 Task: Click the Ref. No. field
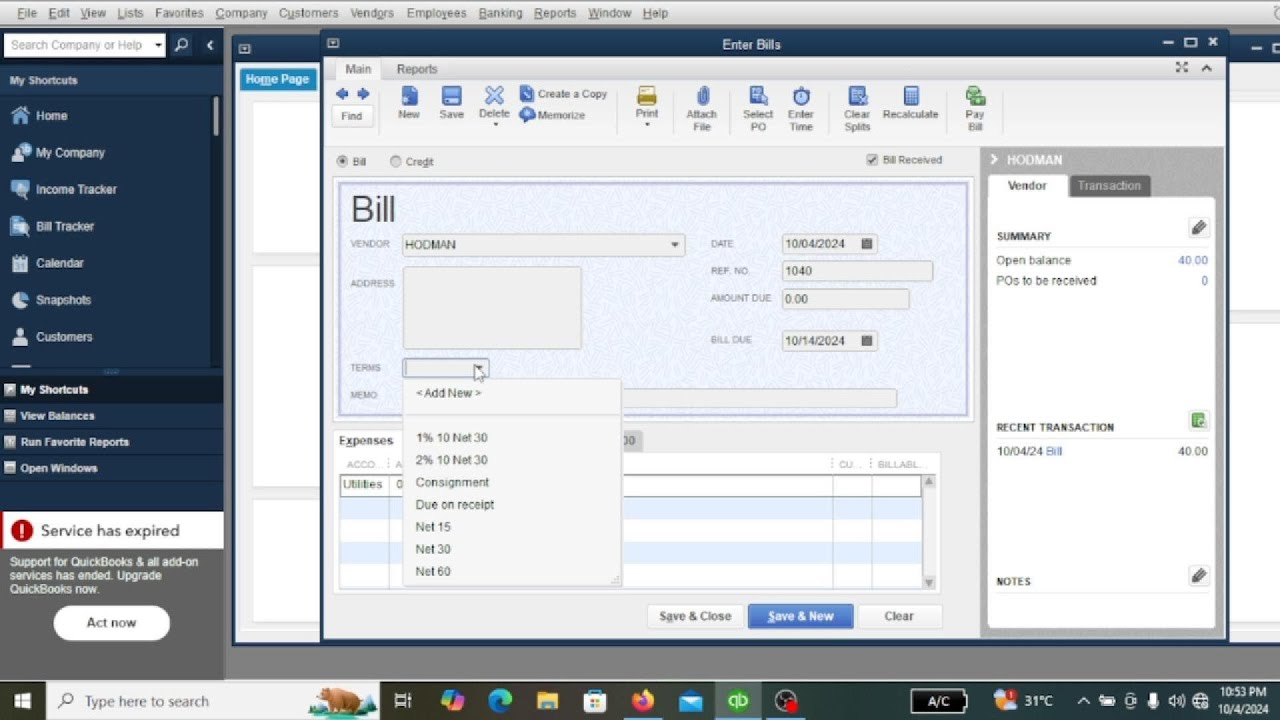point(857,271)
